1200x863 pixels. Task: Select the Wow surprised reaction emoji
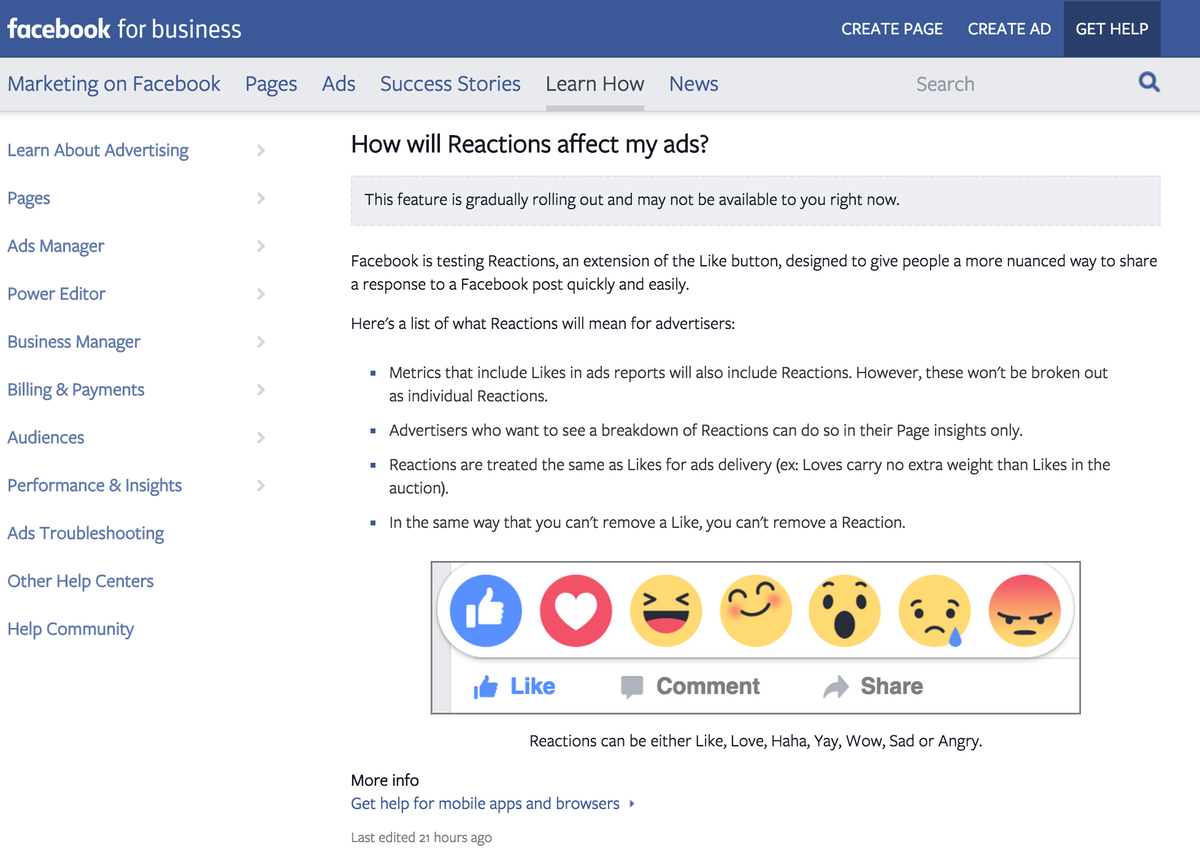(x=845, y=611)
